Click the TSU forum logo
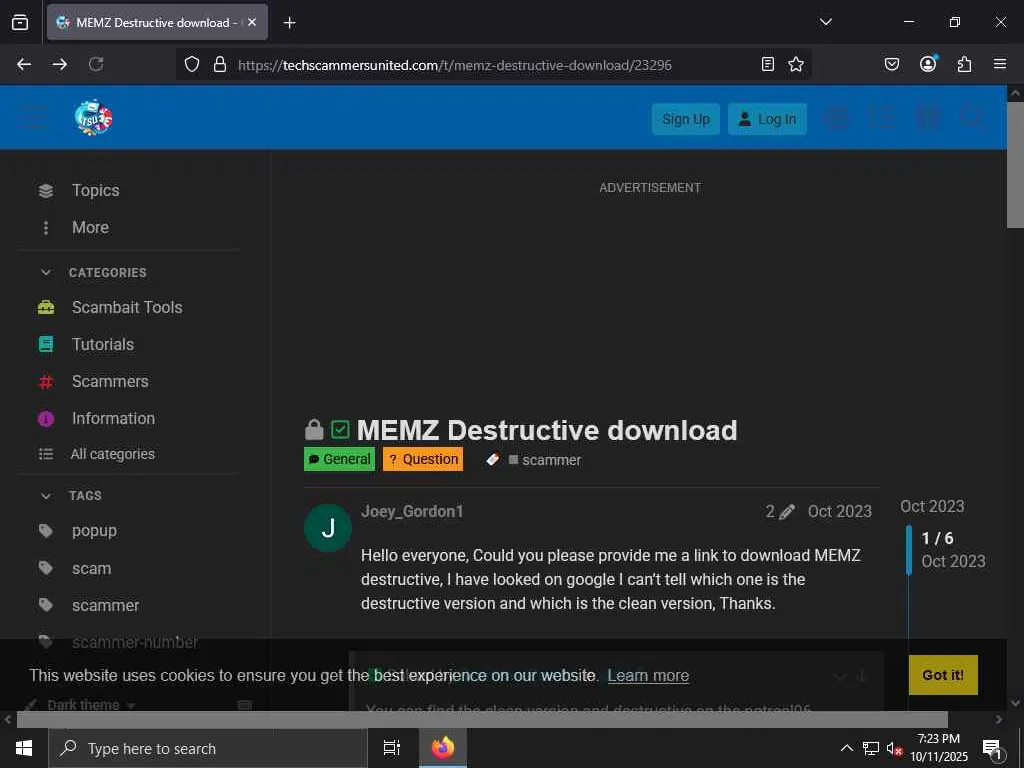Screen dimensions: 1024x768 pos(93,118)
